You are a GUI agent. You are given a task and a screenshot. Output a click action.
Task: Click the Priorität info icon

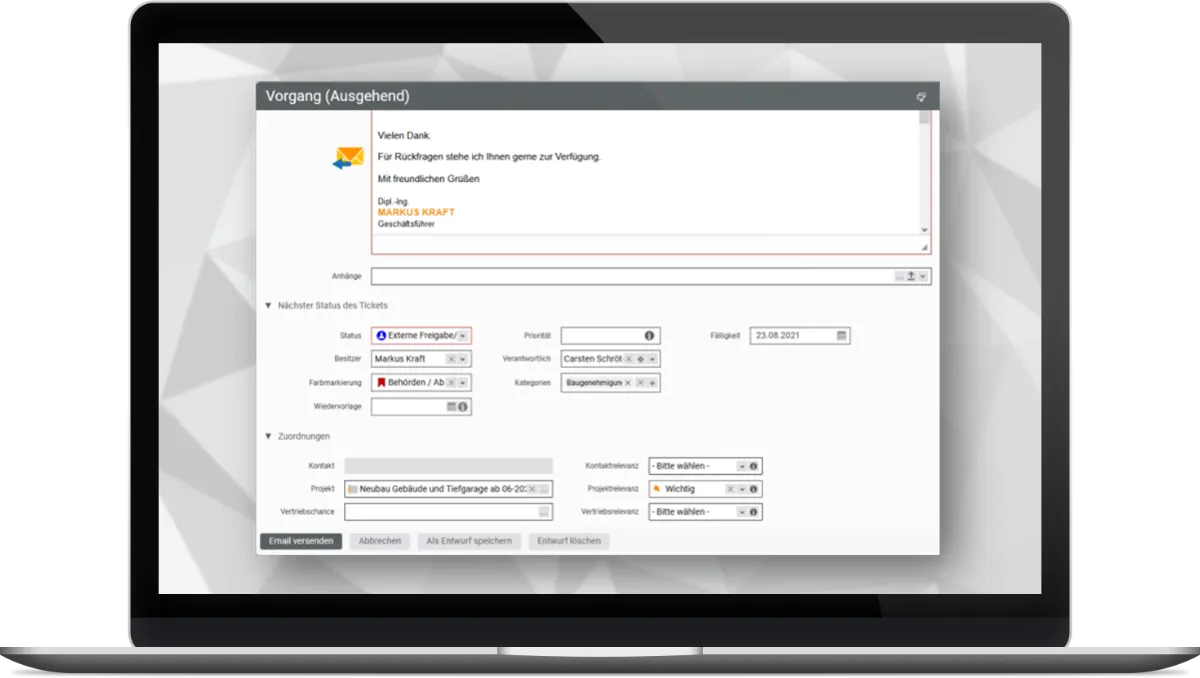[x=649, y=336]
